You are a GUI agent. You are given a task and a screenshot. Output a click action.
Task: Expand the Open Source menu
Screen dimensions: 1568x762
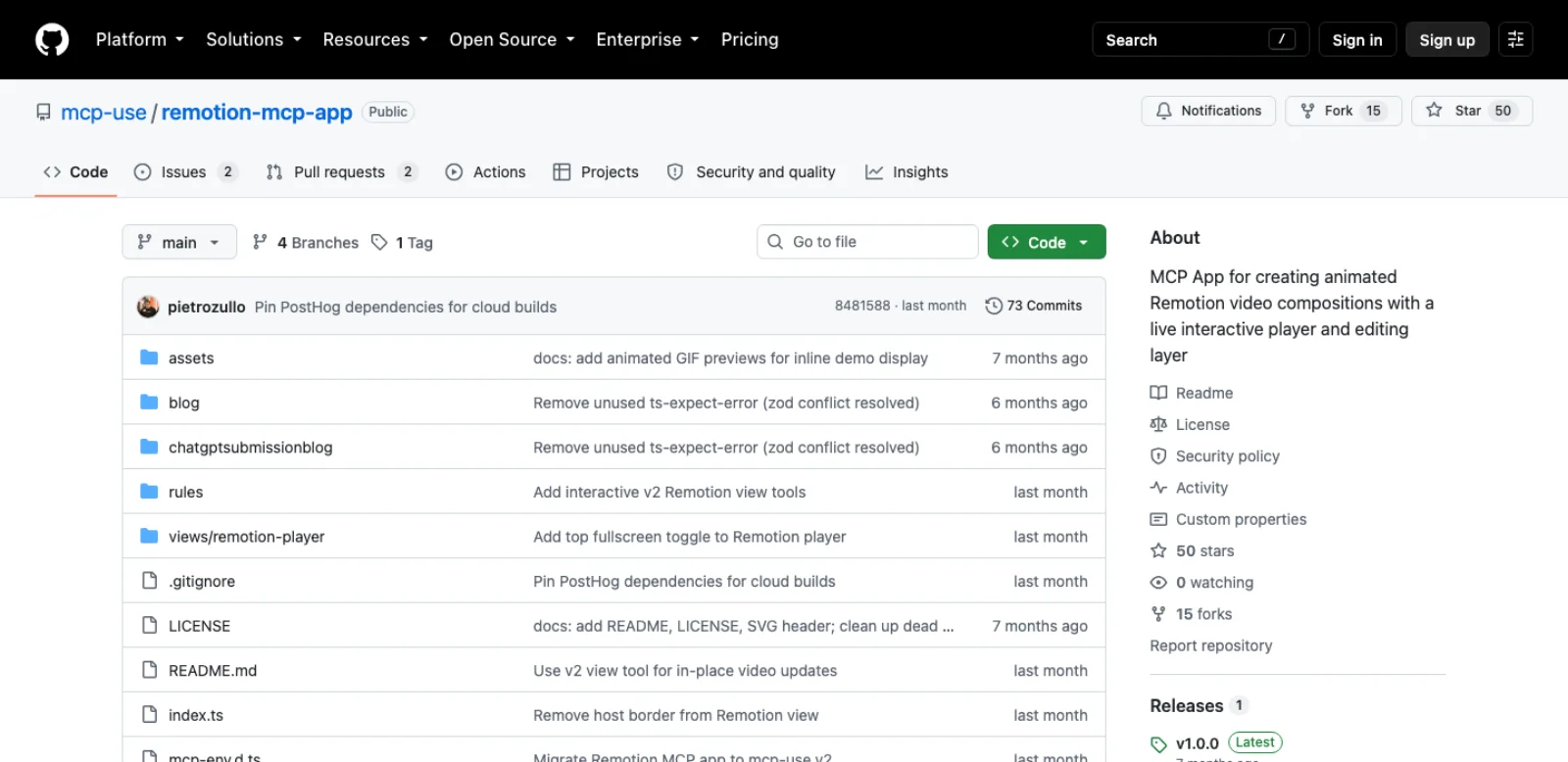(512, 39)
